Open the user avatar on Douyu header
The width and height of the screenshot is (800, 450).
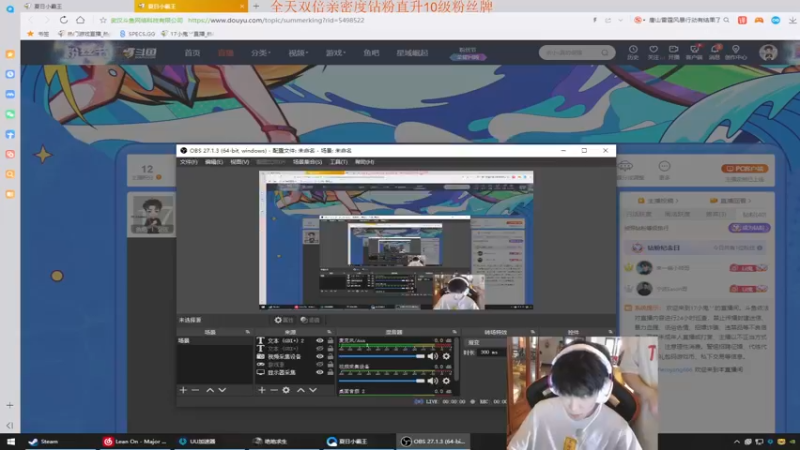point(768,52)
